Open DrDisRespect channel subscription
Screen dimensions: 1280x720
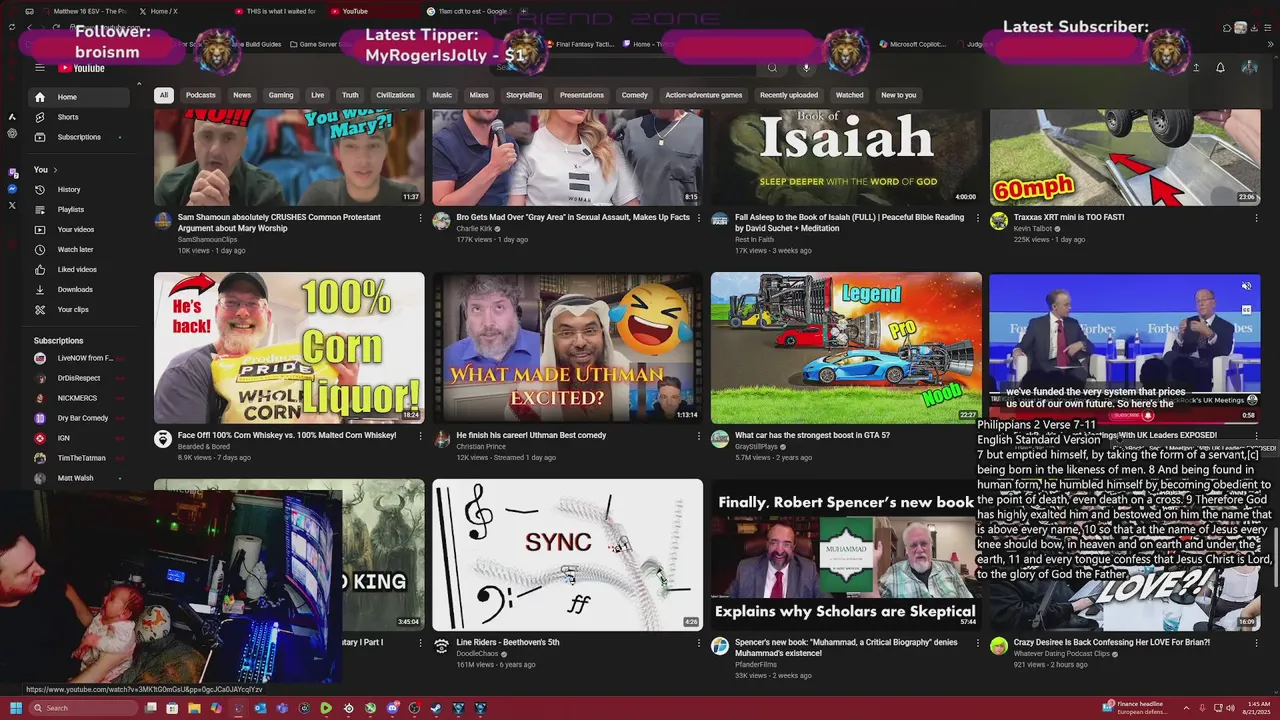(x=79, y=378)
